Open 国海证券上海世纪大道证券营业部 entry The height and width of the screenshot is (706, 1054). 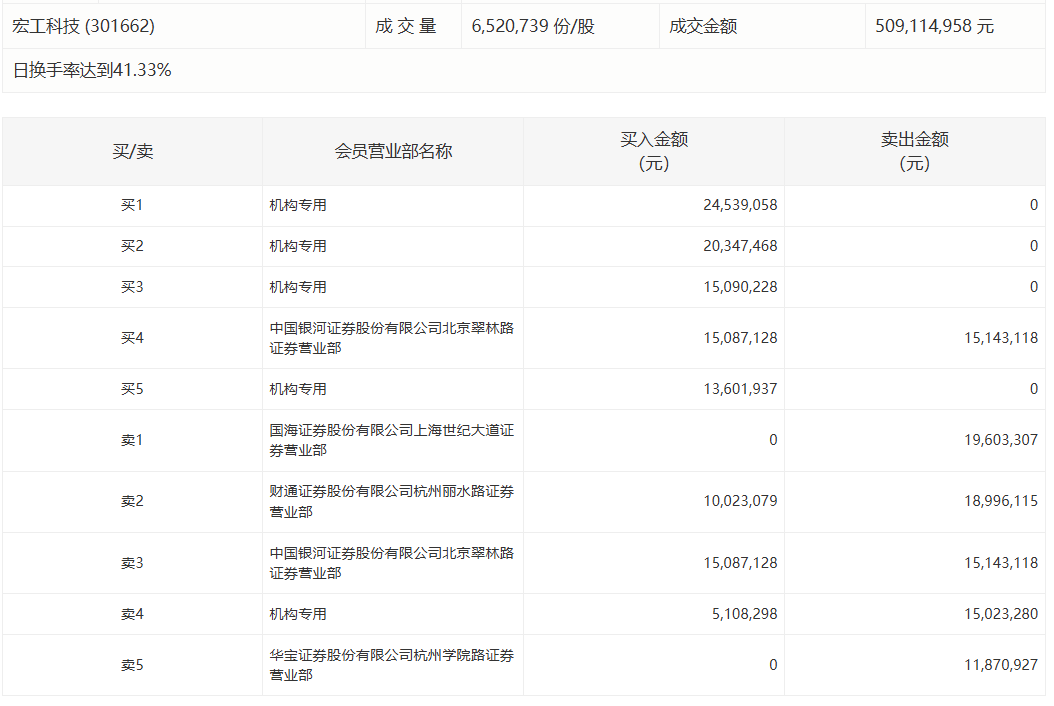point(391,440)
